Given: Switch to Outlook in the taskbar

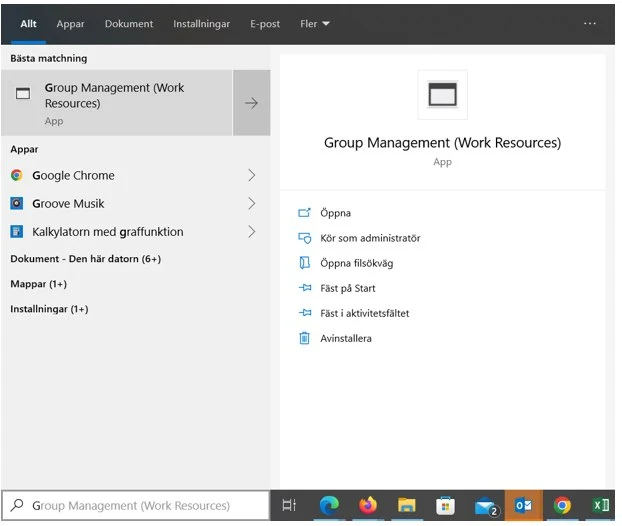Looking at the screenshot, I should (524, 505).
